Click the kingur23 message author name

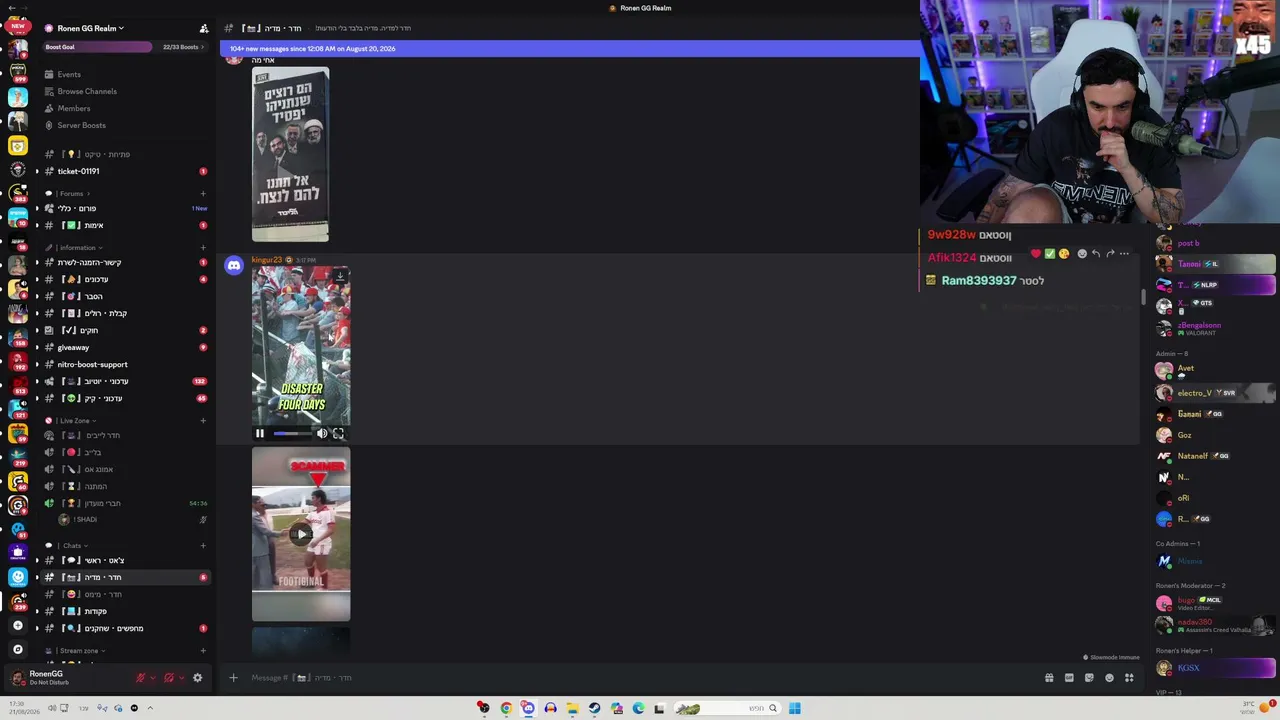[x=267, y=260]
